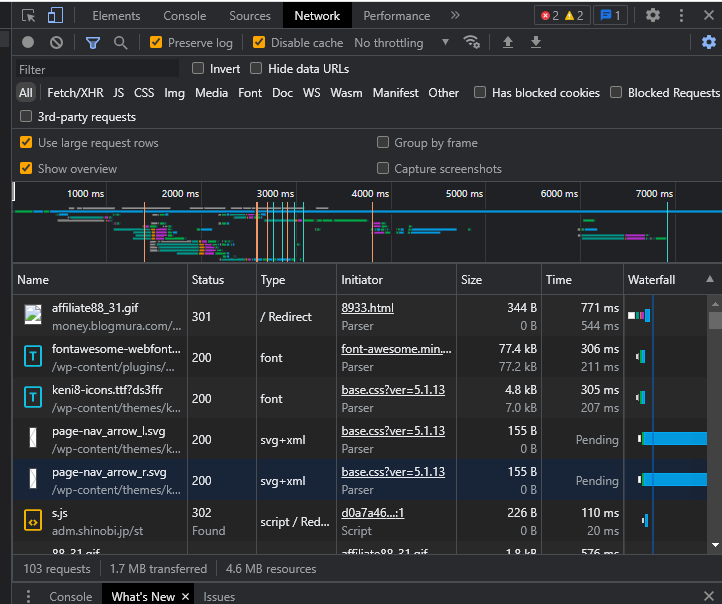The image size is (722, 604).
Task: Check Has blocked cookies
Action: 480,92
